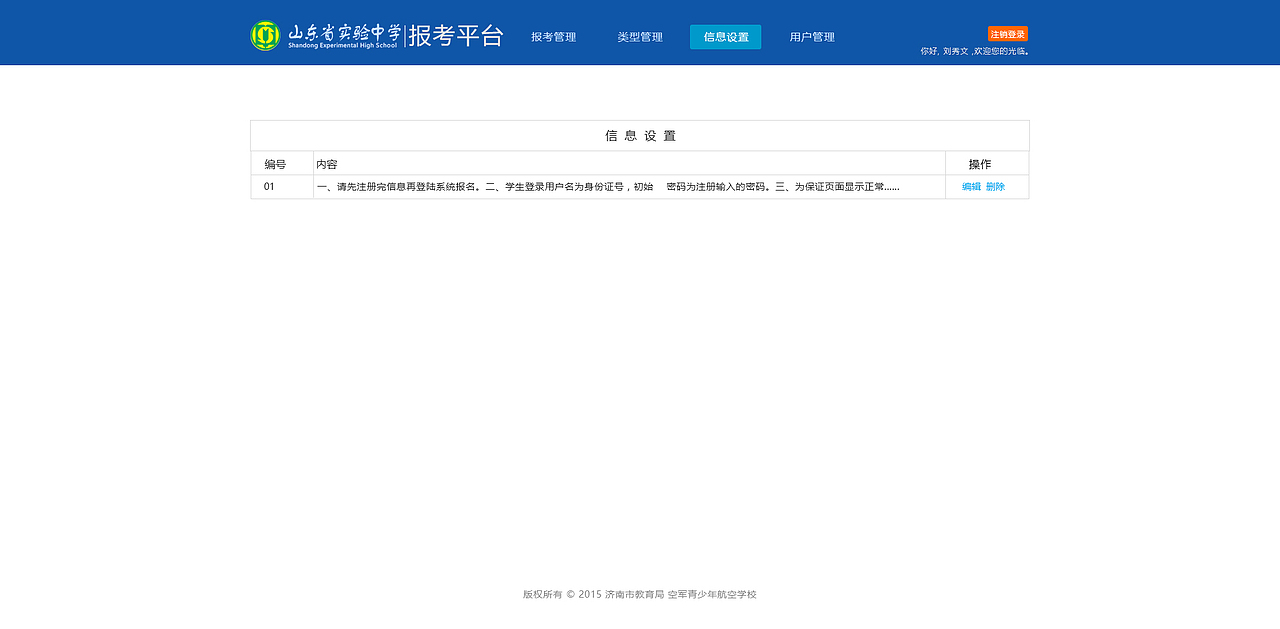Click the greeting text for 刘秀文
The height and width of the screenshot is (629, 1280).
pos(975,49)
